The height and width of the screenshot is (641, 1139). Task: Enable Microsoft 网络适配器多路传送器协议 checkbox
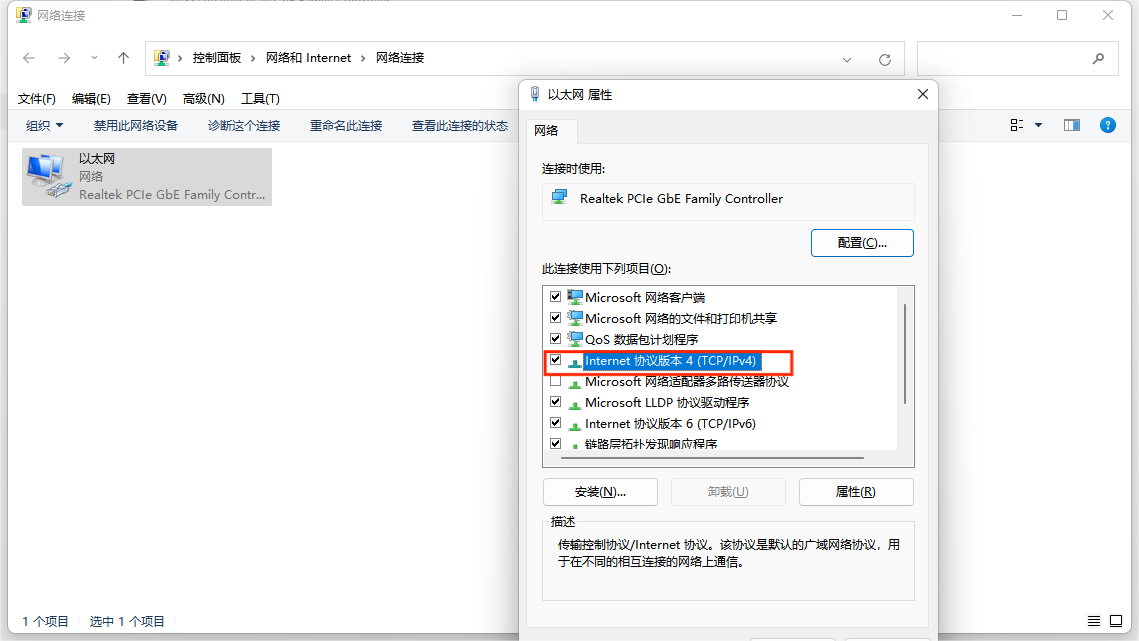(556, 381)
